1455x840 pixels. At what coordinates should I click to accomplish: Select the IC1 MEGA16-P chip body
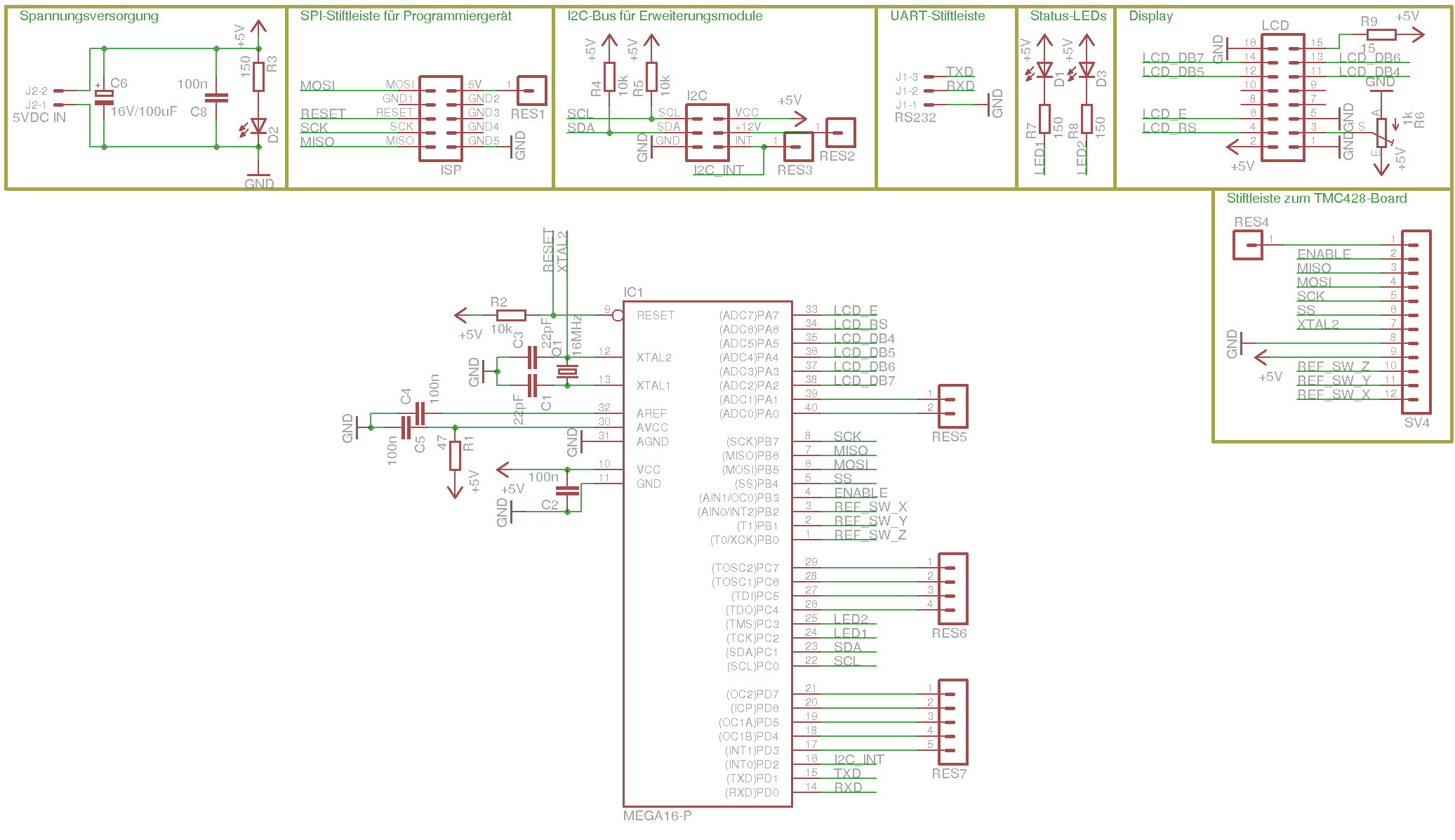(x=707, y=554)
